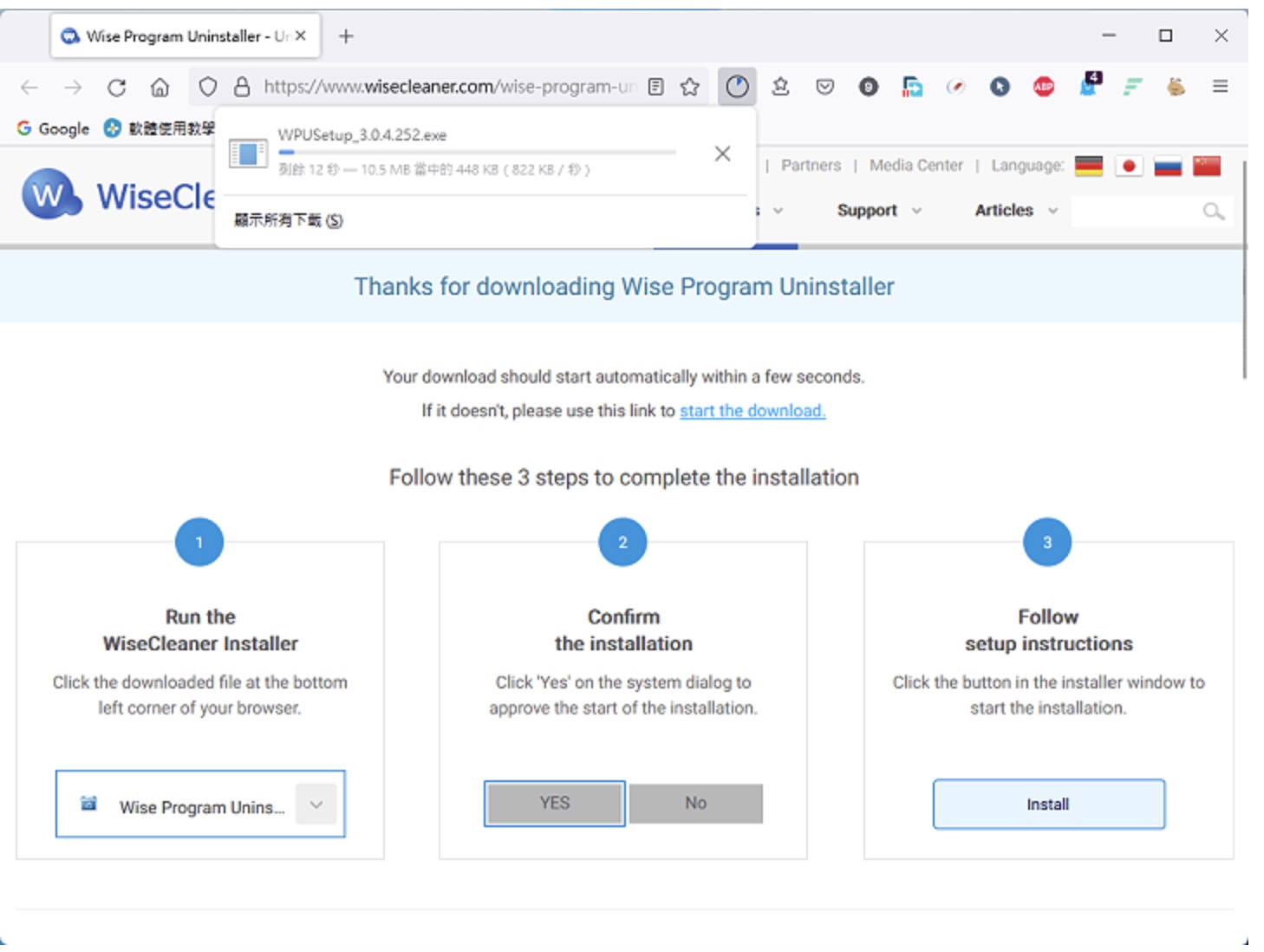The image size is (1264, 952).
Task: Click the page vertical scrollbar
Action: click(1245, 269)
